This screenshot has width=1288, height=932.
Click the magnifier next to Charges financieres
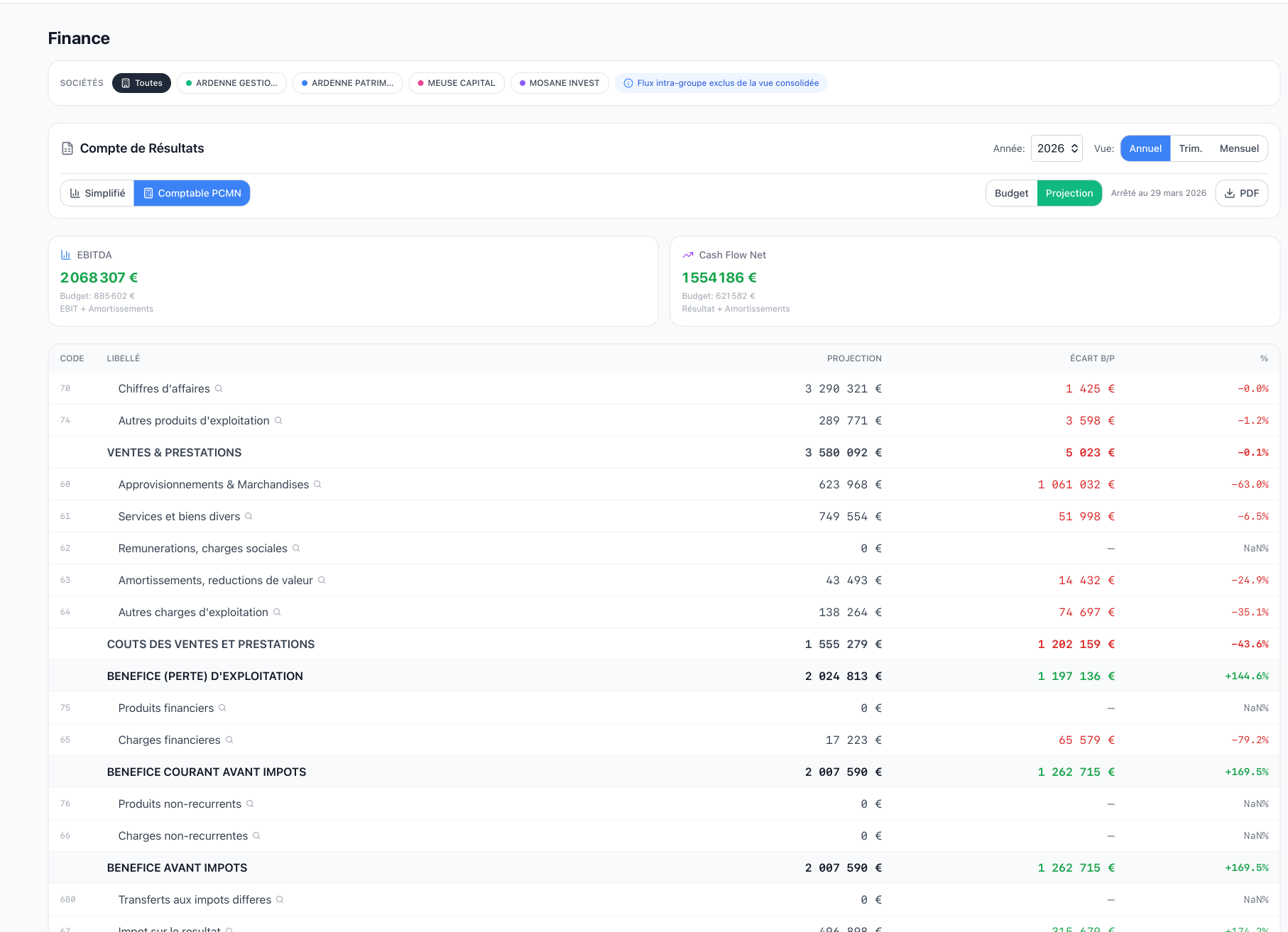229,740
